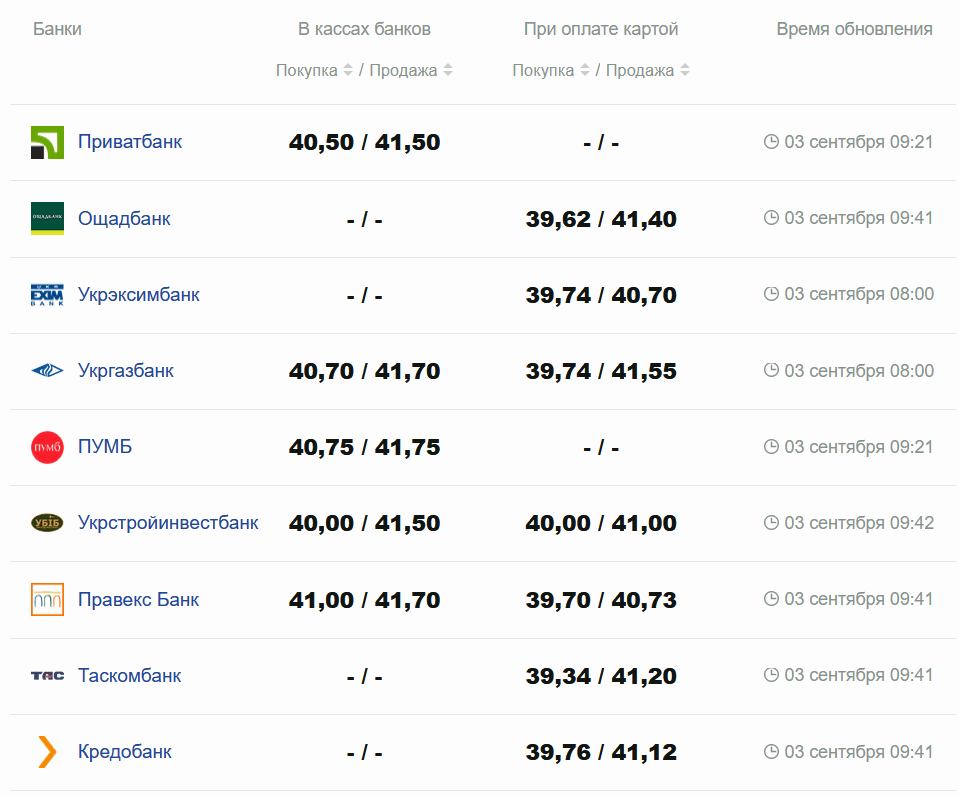This screenshot has width=959, height=794.
Task: Click the Укргазбанк logo icon
Action: point(47,371)
